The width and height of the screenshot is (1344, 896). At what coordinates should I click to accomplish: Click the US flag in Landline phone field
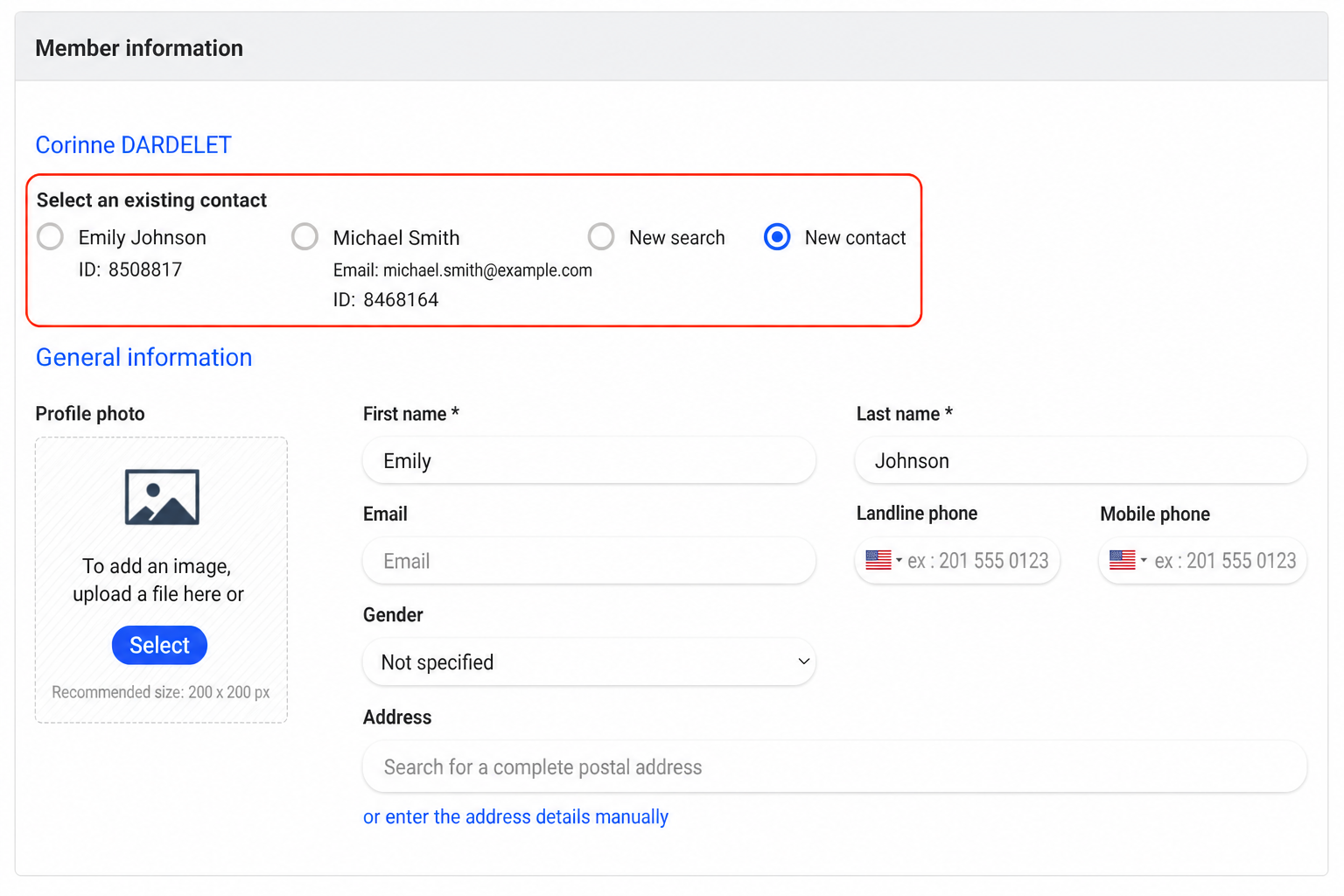[878, 560]
